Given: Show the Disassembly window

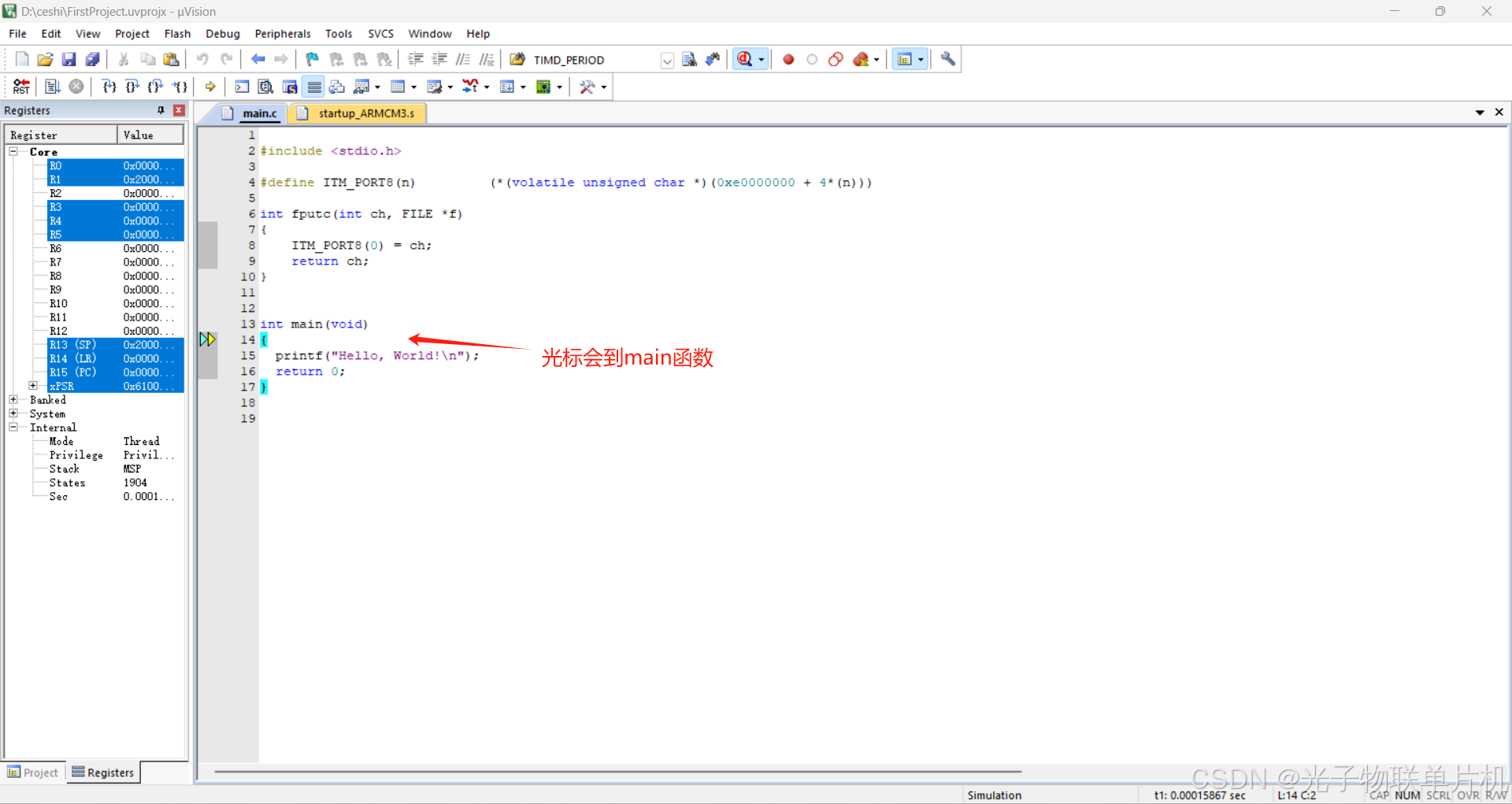Looking at the screenshot, I should [266, 87].
